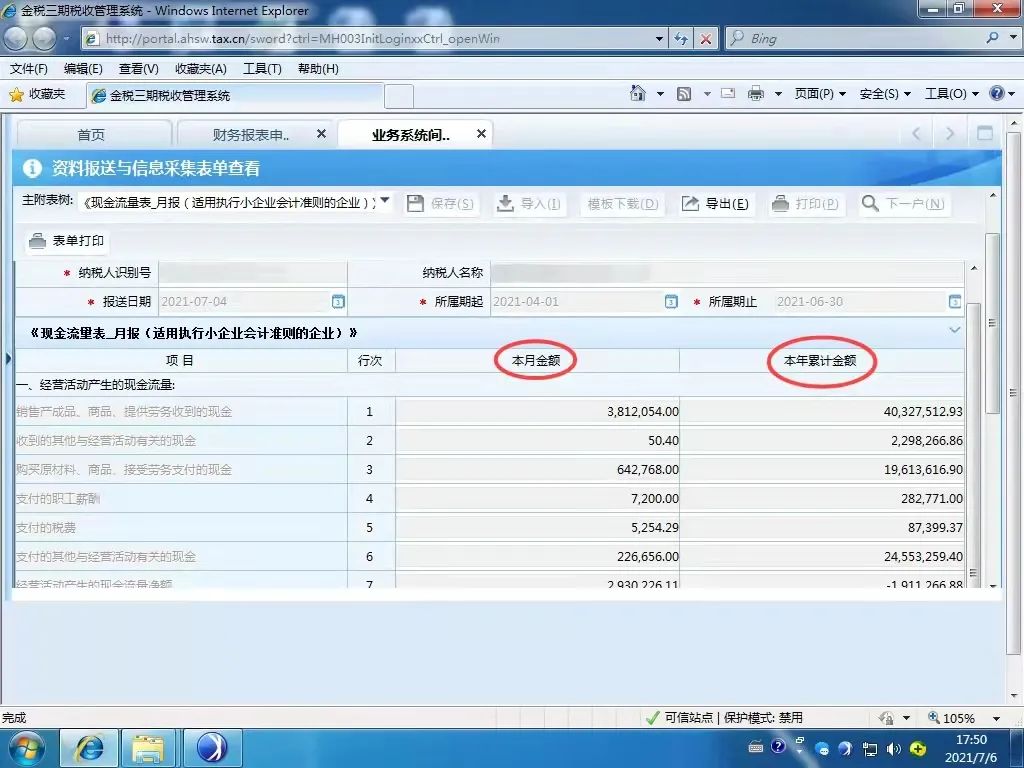Click the IE printer icon in command bar
The image size is (1024, 768).
click(x=756, y=93)
